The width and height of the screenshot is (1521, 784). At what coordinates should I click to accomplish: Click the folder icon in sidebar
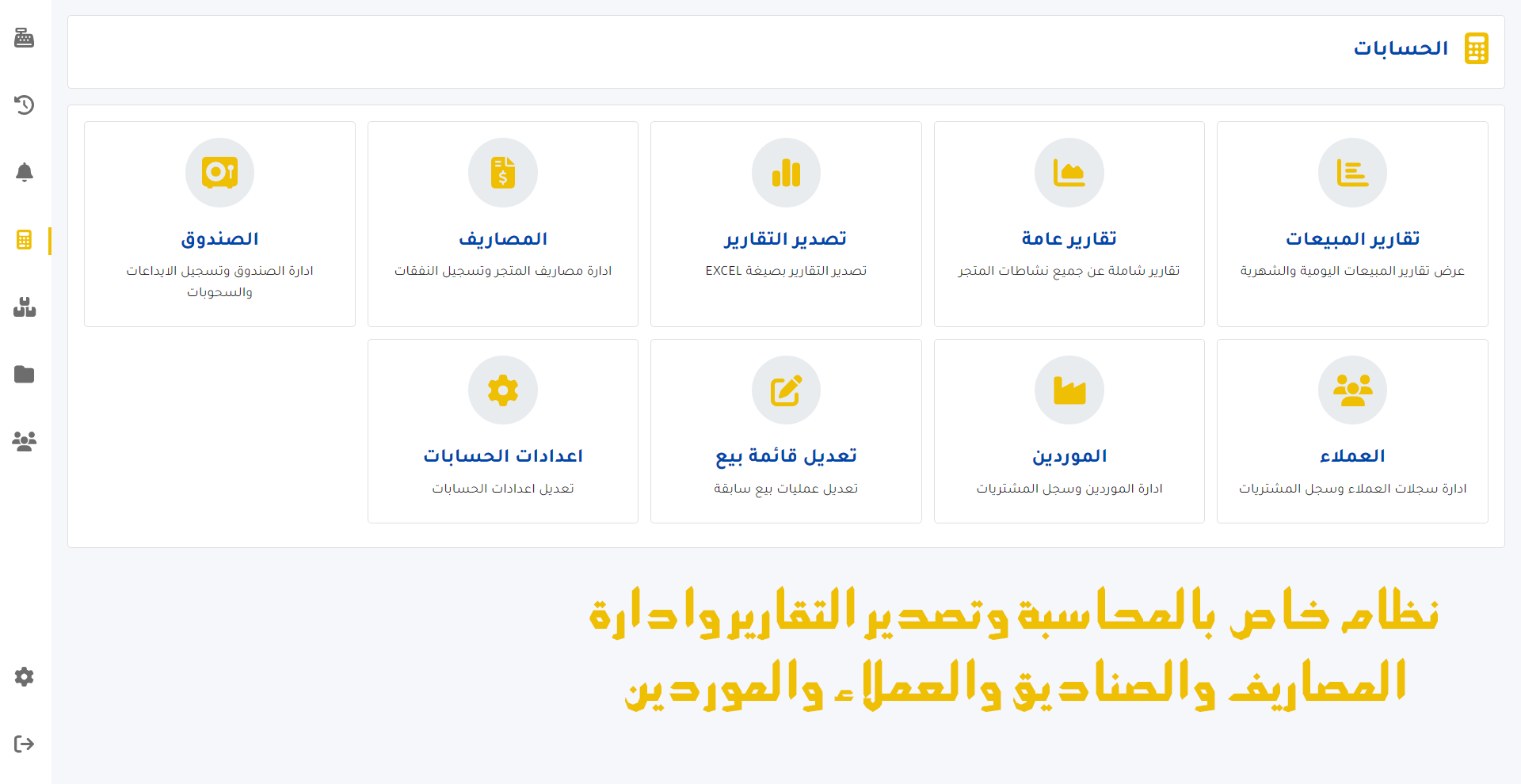(x=25, y=374)
